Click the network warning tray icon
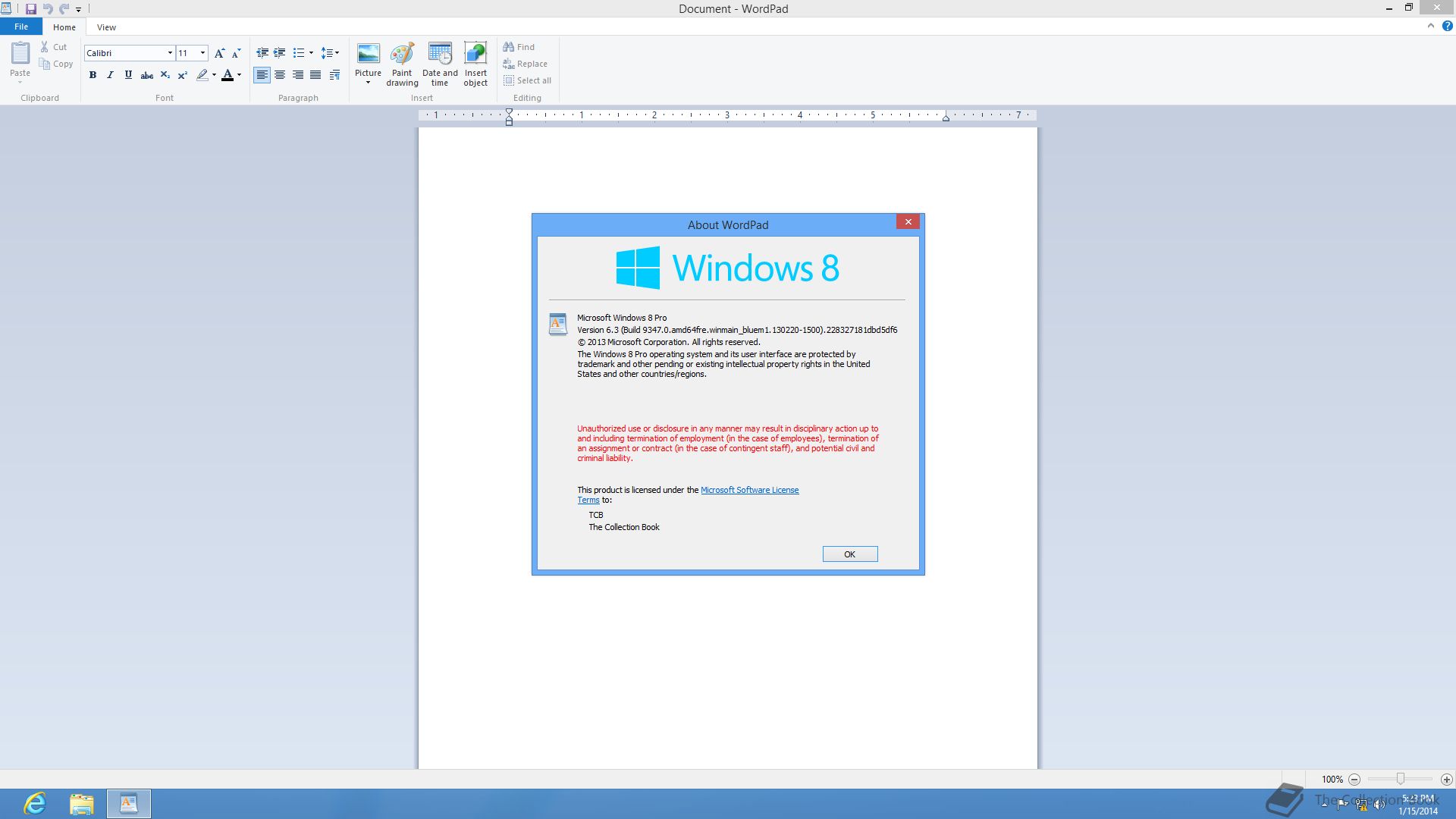1456x819 pixels. [1361, 805]
